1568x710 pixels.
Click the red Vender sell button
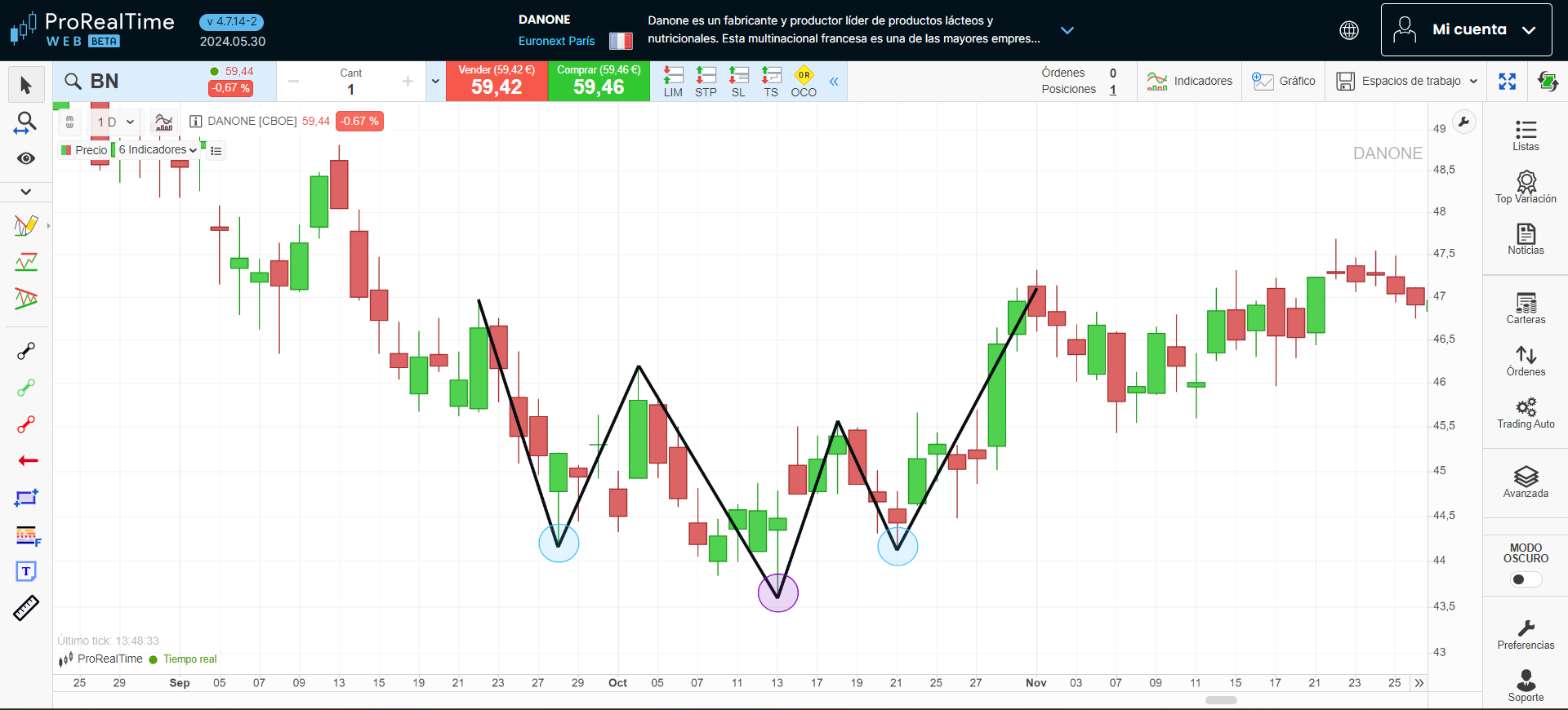coord(497,82)
